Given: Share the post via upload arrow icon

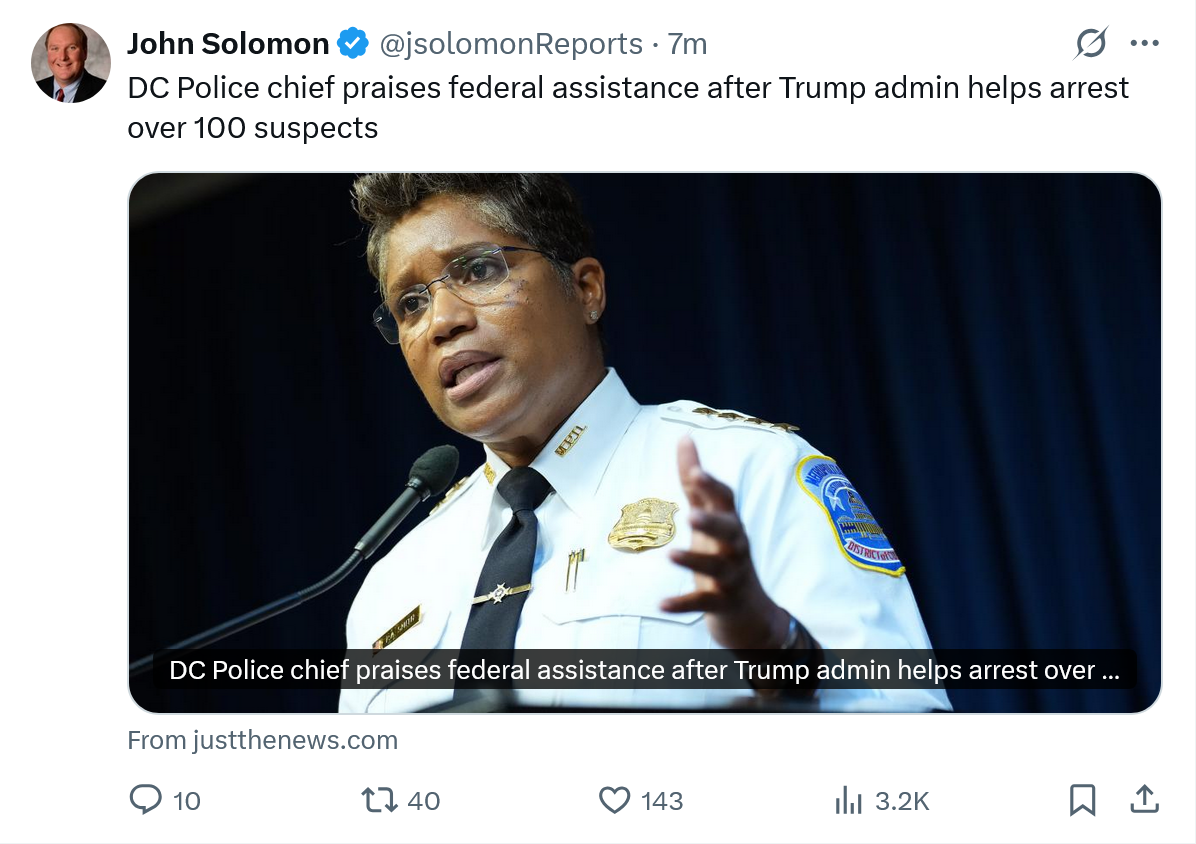Looking at the screenshot, I should (1144, 799).
